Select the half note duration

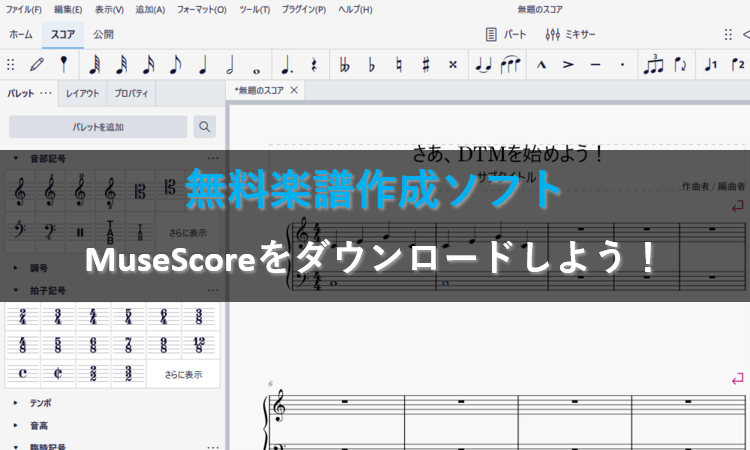[x=230, y=65]
